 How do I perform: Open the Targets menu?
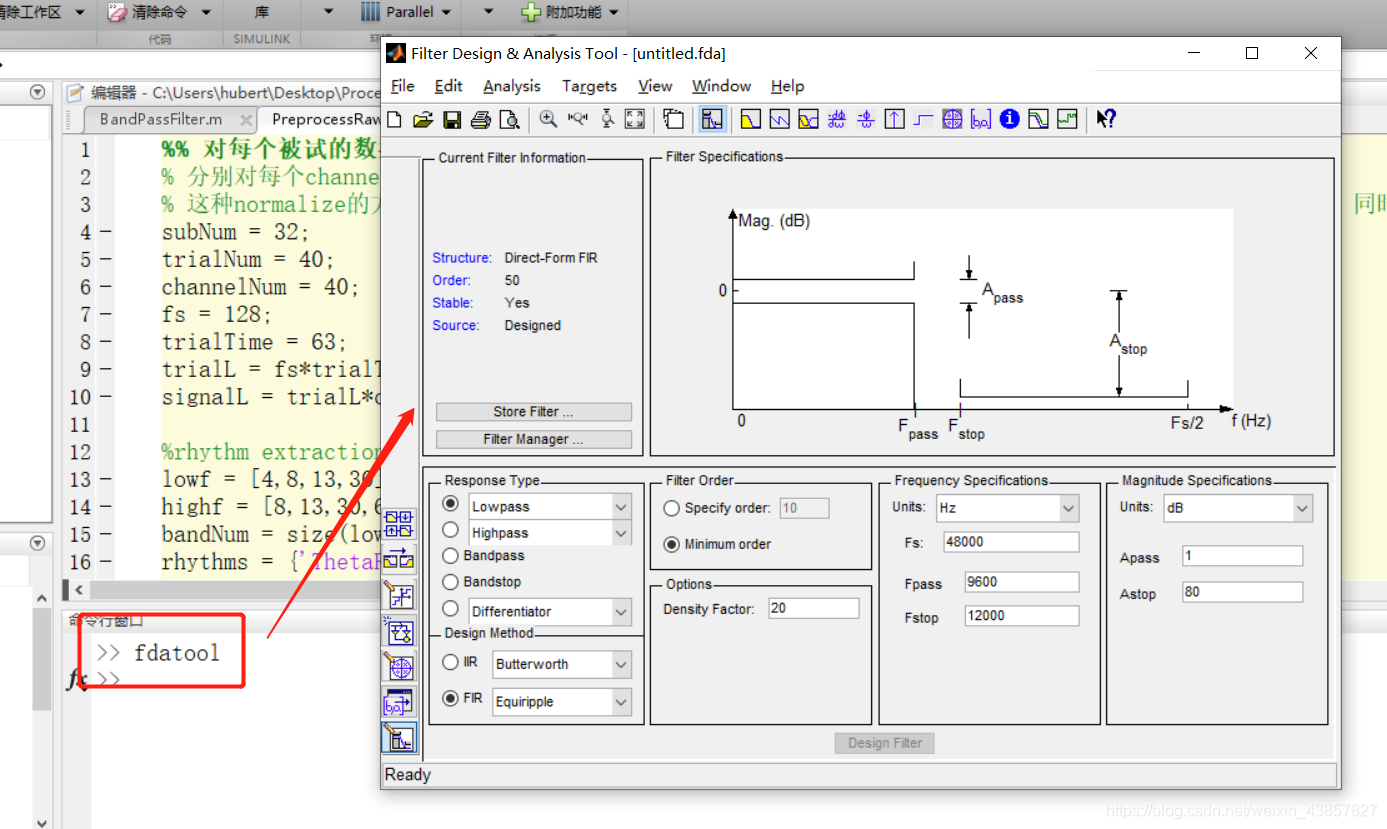coord(589,86)
